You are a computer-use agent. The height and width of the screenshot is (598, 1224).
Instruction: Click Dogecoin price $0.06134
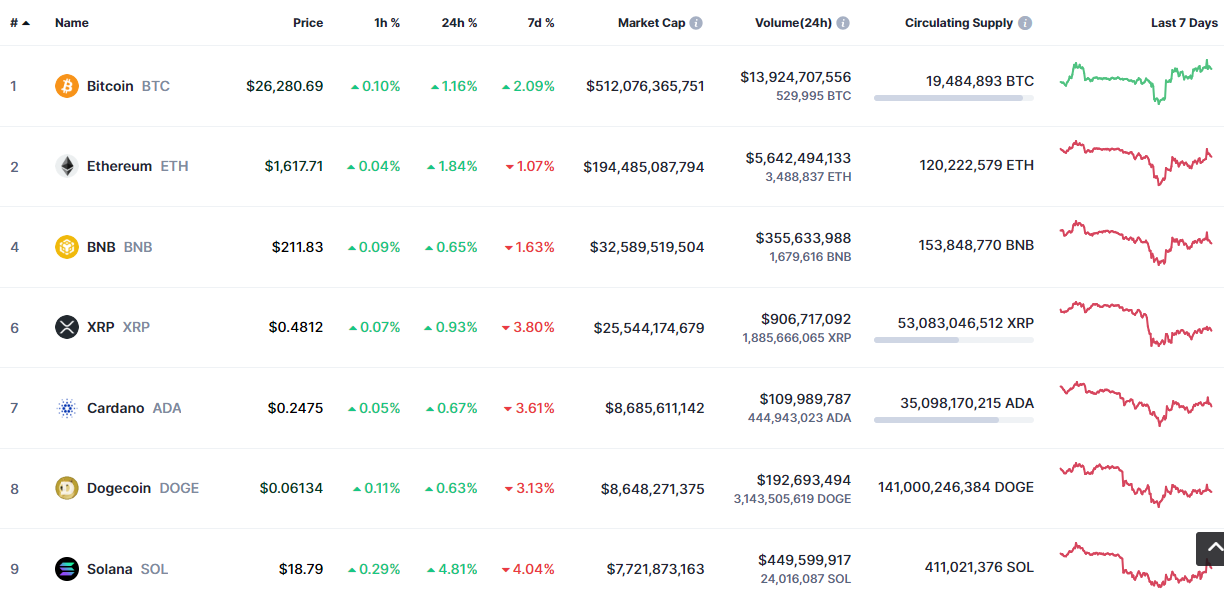tap(292, 488)
